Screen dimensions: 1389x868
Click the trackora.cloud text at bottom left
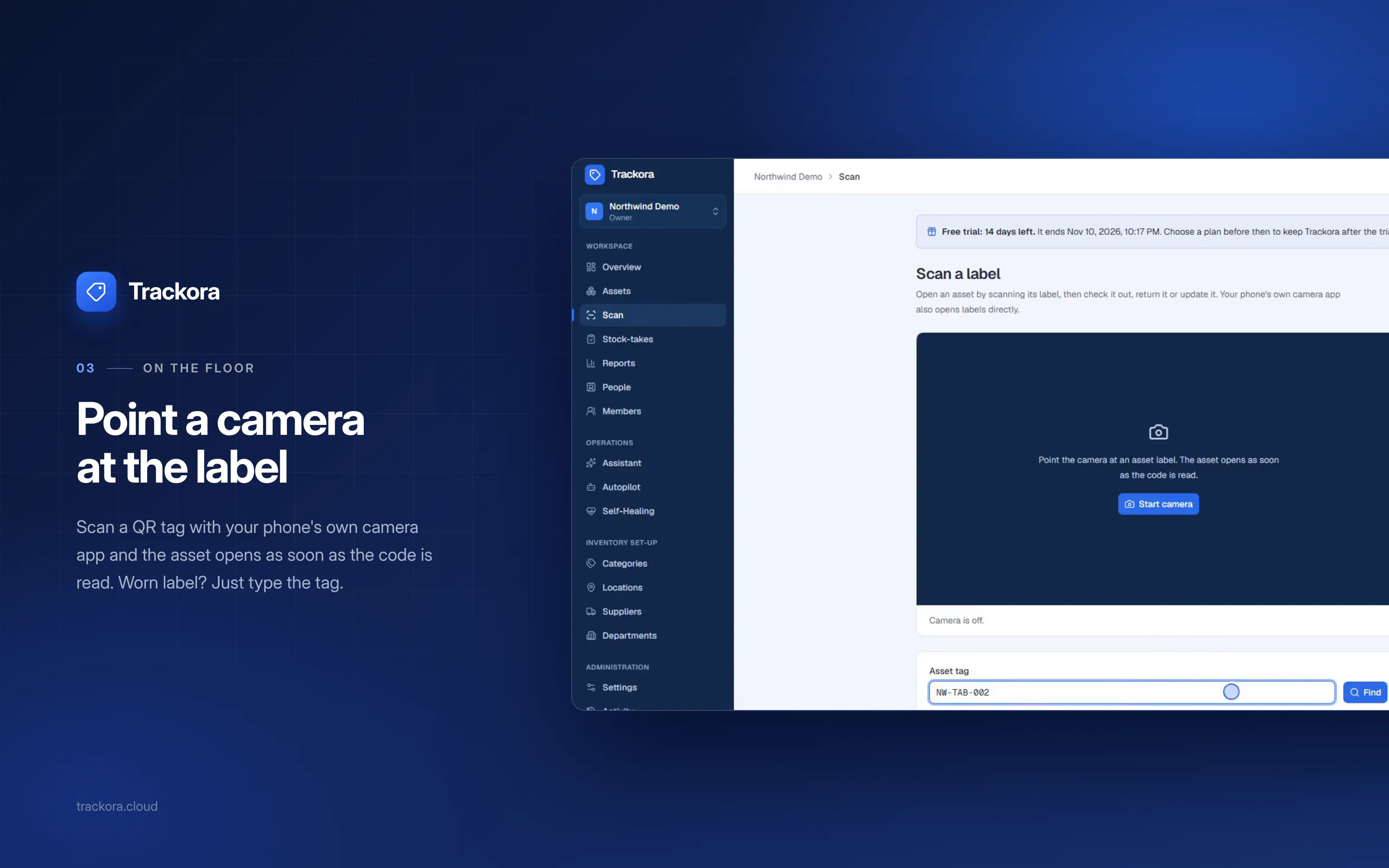coord(117,806)
